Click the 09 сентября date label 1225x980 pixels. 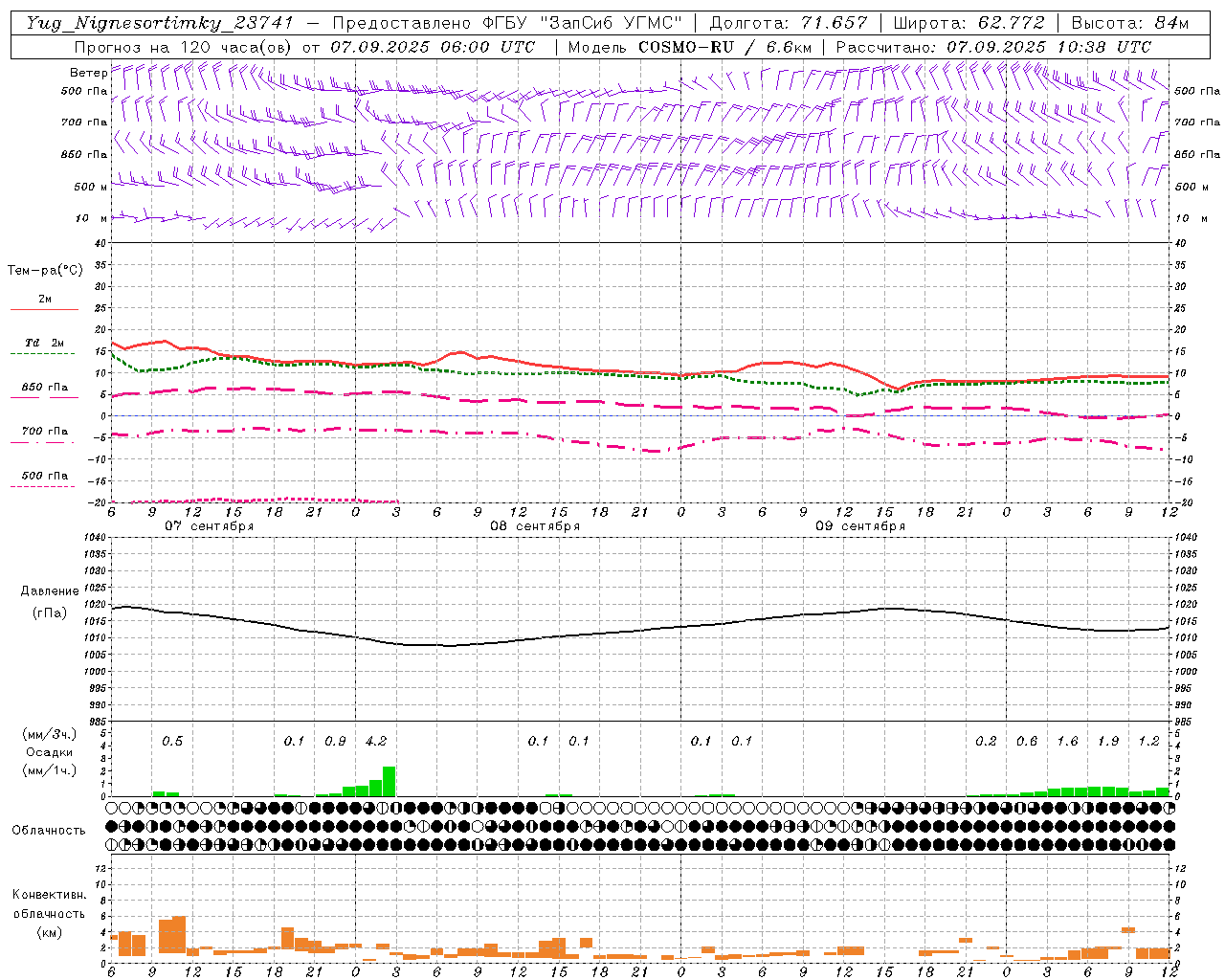(860, 526)
